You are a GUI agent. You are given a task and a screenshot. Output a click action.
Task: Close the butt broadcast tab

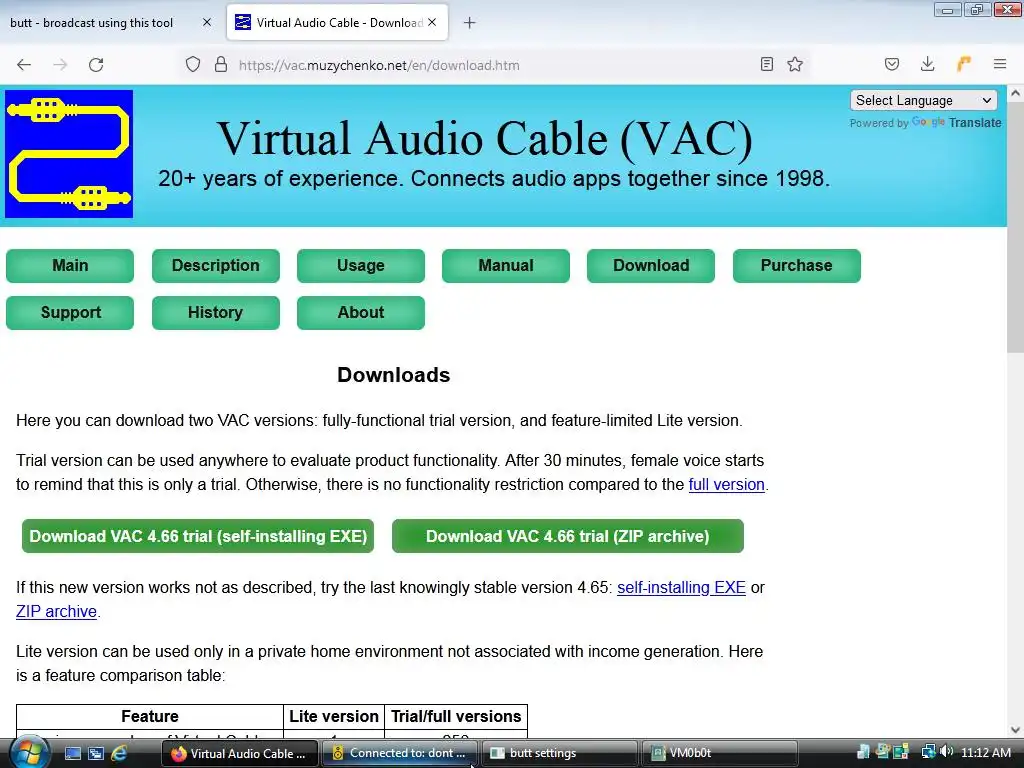[x=207, y=22]
